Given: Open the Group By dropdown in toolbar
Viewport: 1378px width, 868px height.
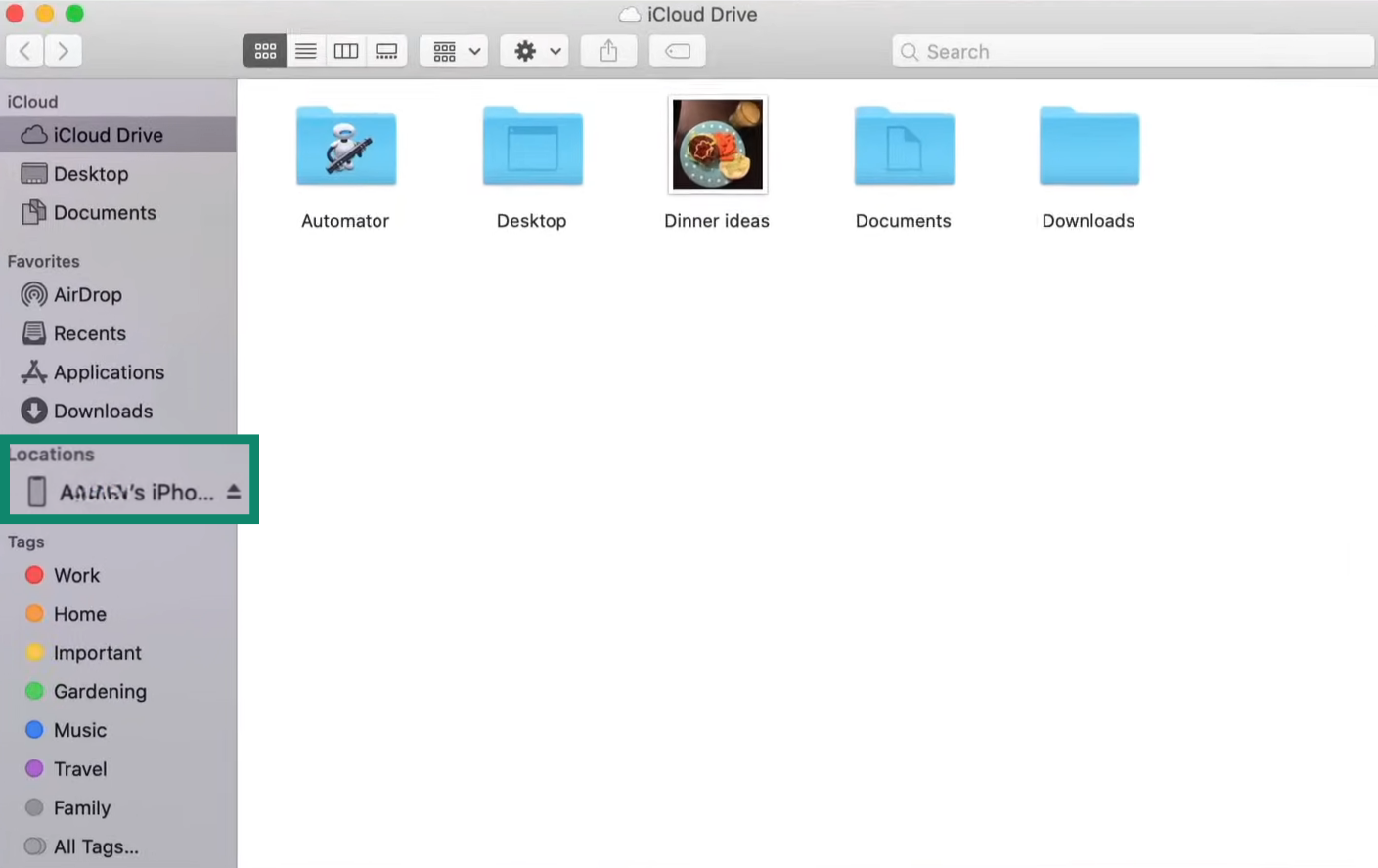Looking at the screenshot, I should tap(453, 51).
